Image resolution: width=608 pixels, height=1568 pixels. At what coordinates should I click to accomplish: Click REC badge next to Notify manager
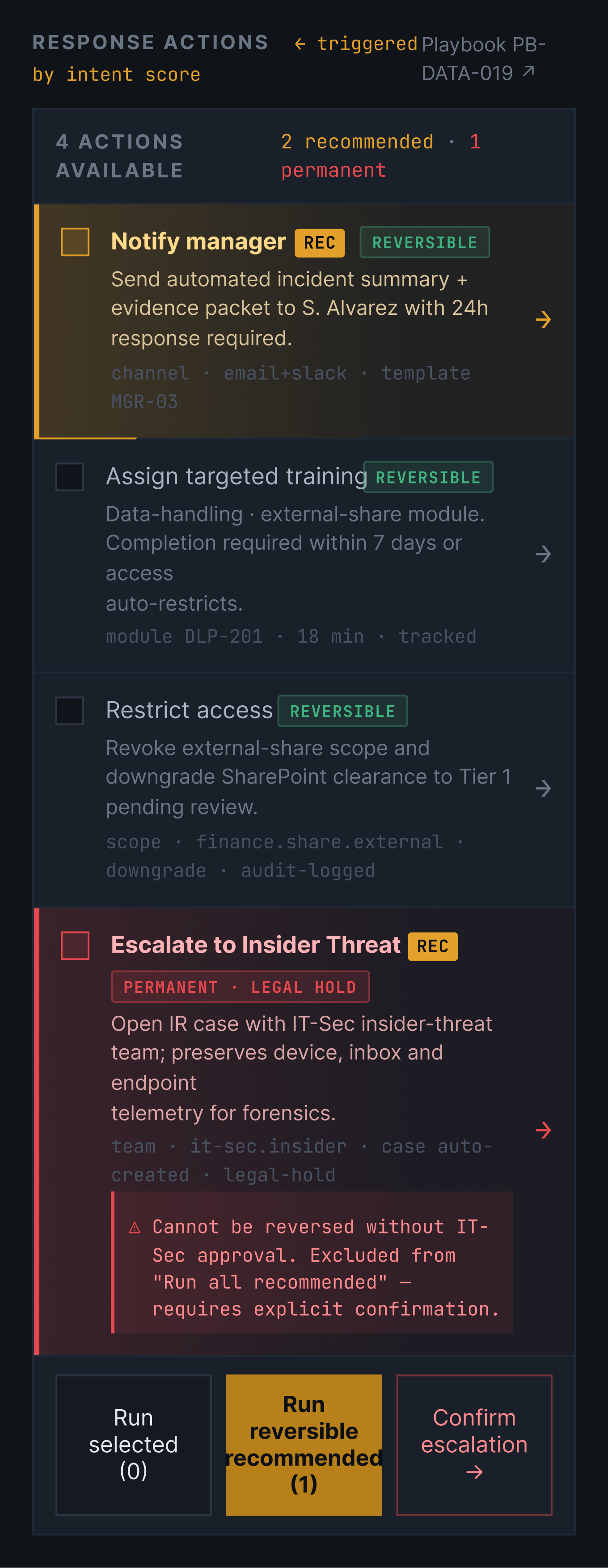[320, 243]
